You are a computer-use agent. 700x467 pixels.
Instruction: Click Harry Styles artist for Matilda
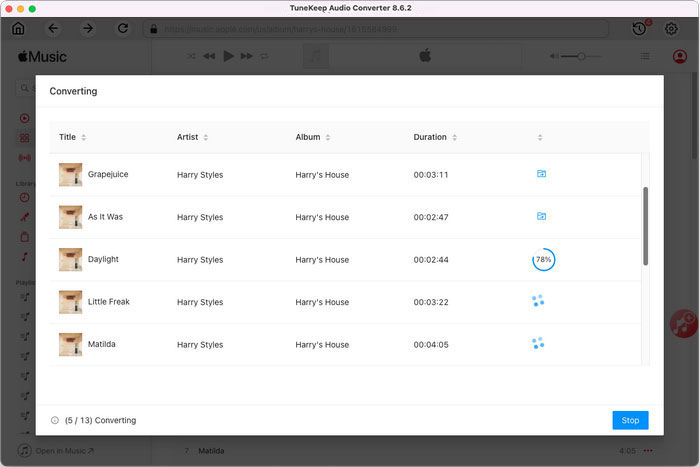[x=200, y=345]
